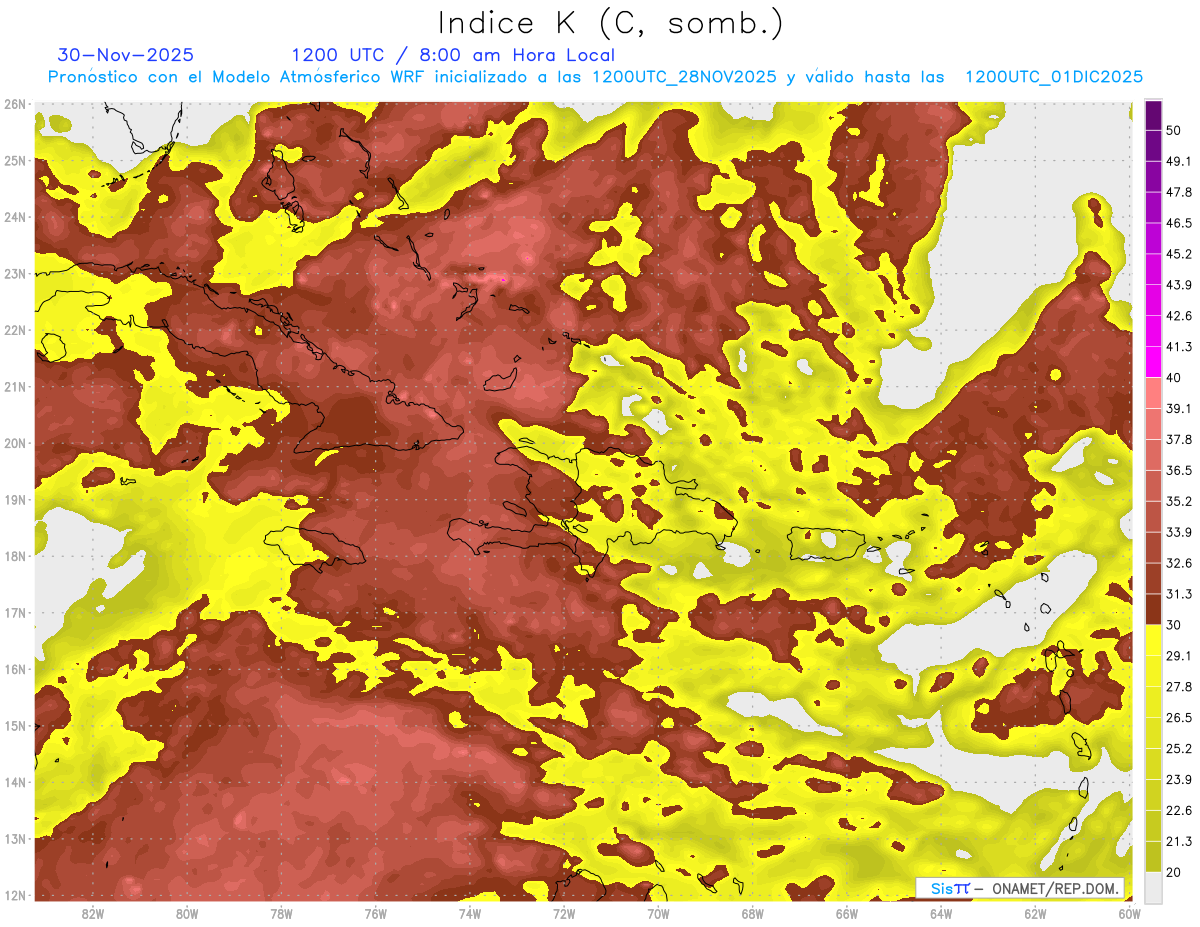Image resolution: width=1200 pixels, height=927 pixels.
Task: Click the '1200UTC_01DIC2025' valid-until time
Action: [x=1053, y=77]
